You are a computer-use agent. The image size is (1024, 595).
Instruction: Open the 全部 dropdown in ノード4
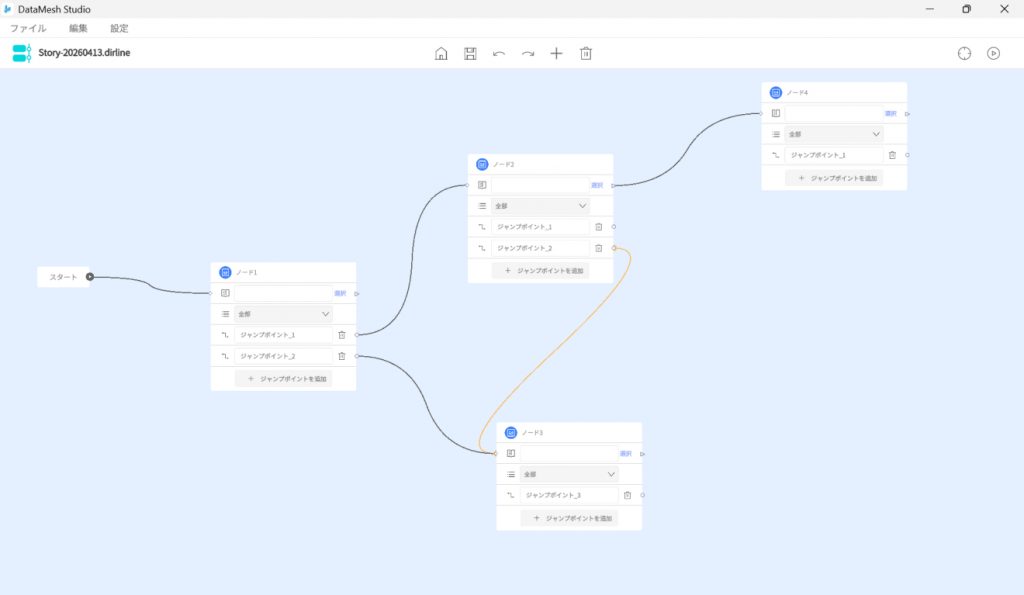[x=834, y=134]
